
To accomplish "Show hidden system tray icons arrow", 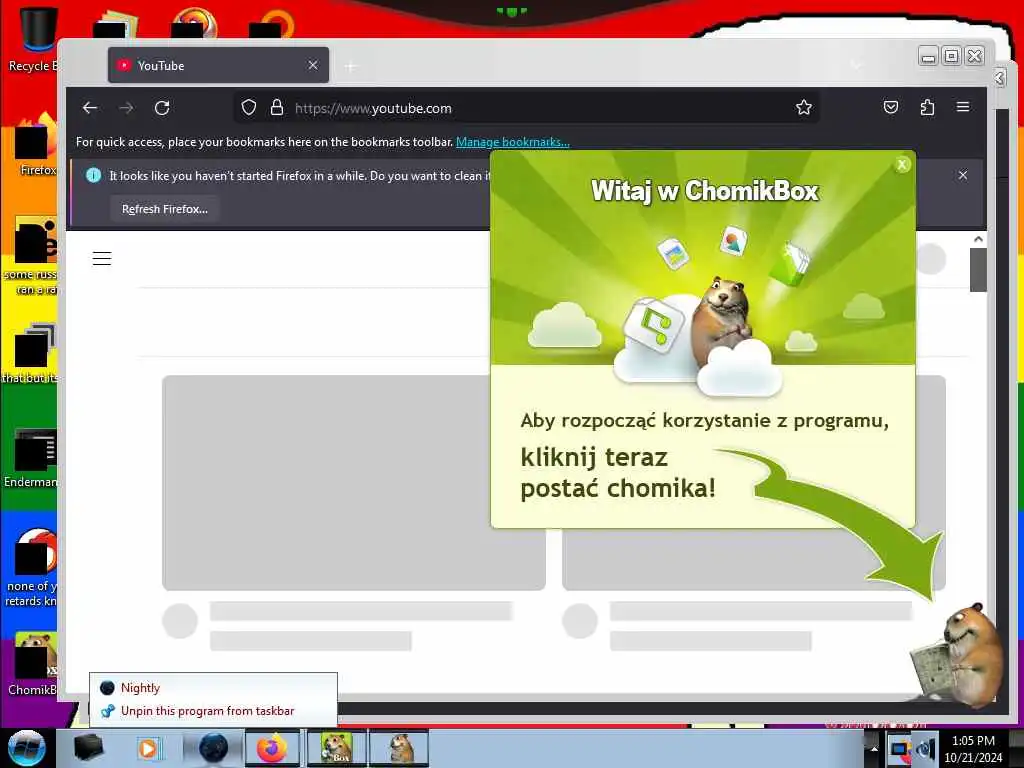I will [x=874, y=749].
